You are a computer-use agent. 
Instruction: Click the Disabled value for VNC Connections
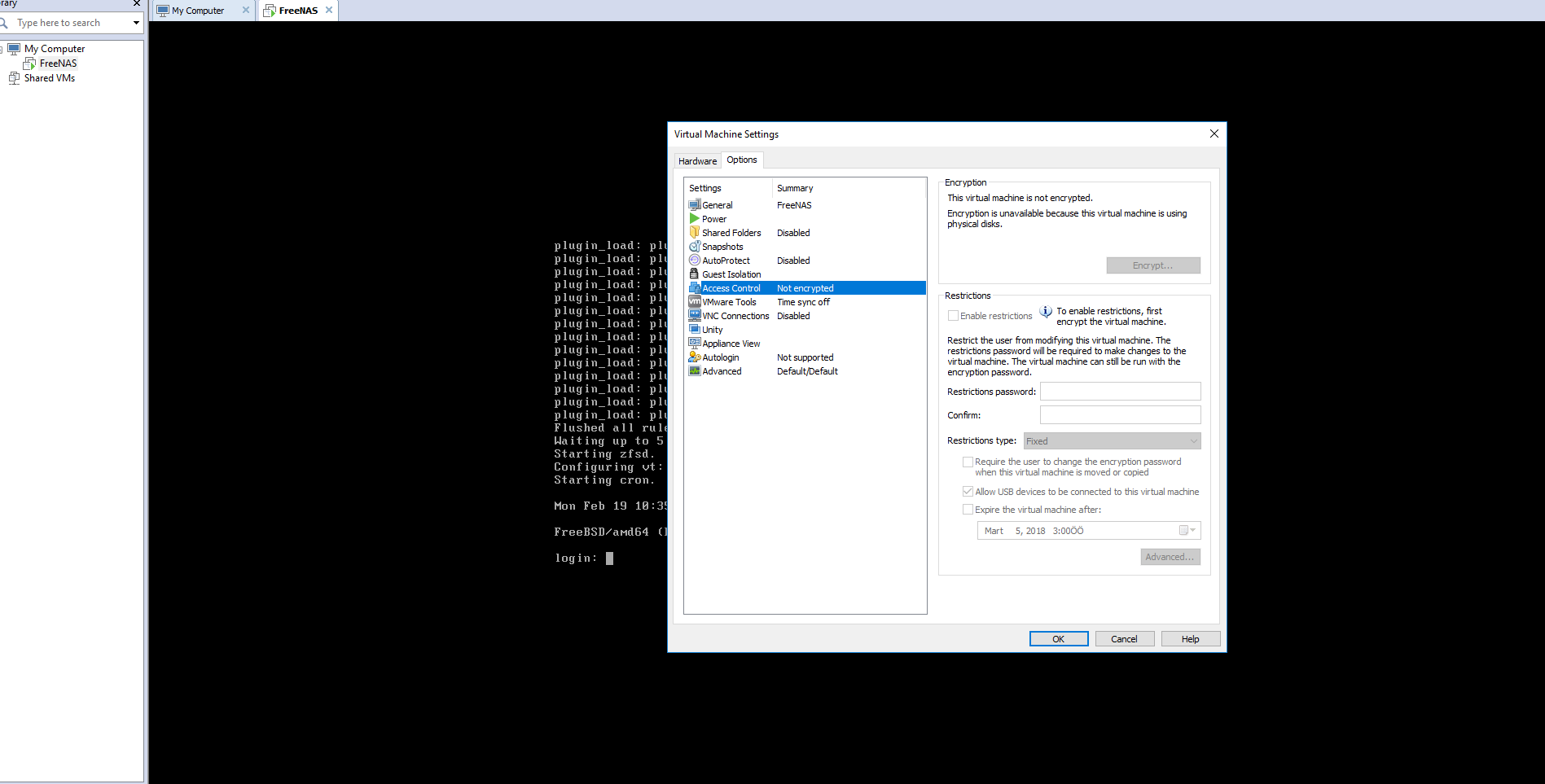point(794,316)
